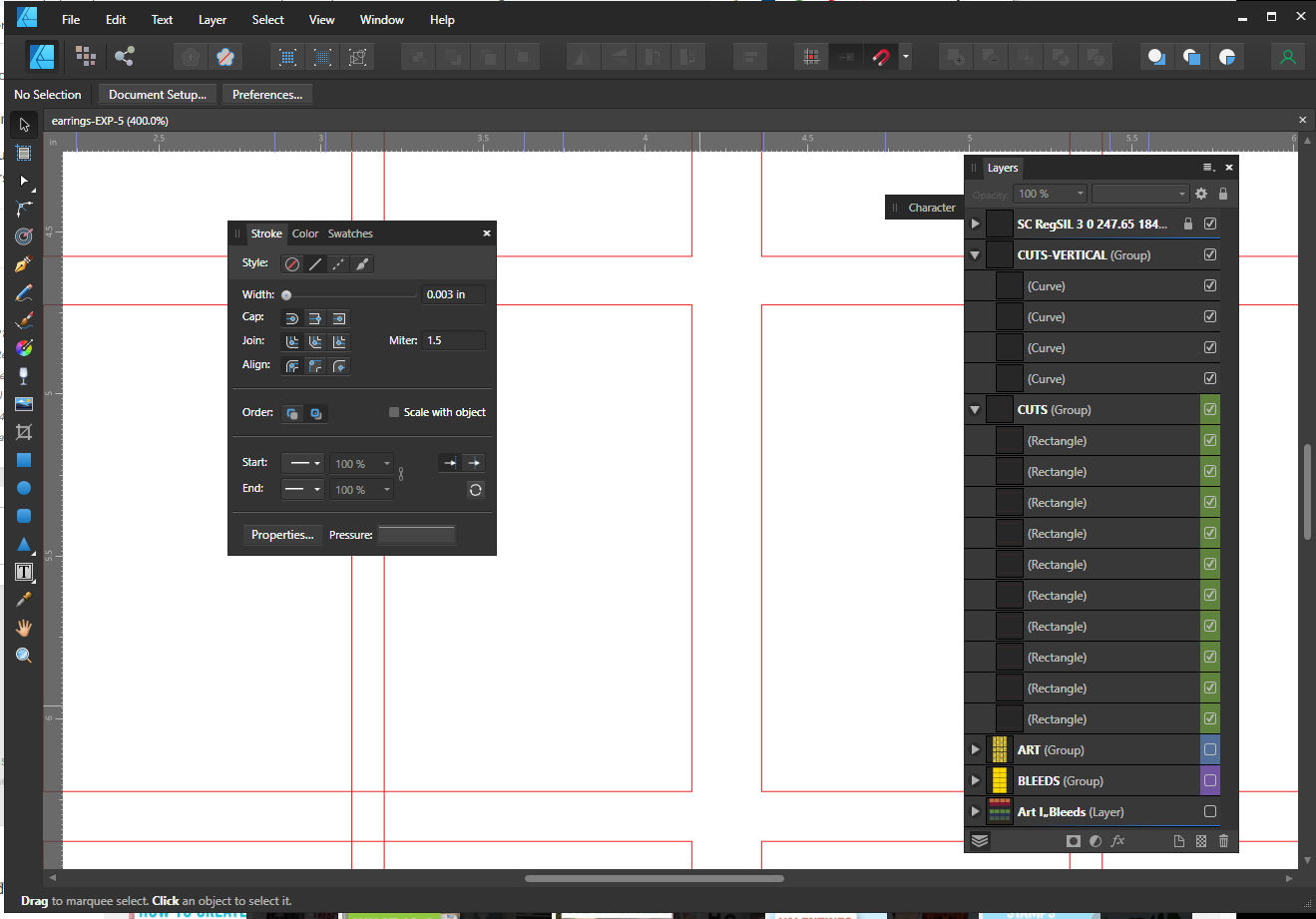The height and width of the screenshot is (919, 1316).
Task: Open layer effects fx in the Layers panel
Action: click(1117, 841)
